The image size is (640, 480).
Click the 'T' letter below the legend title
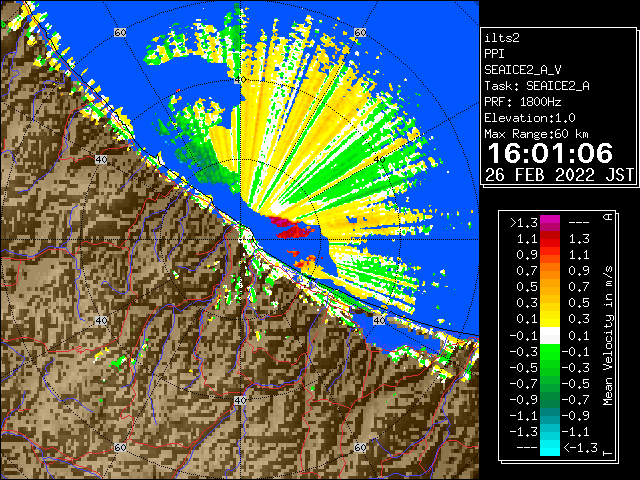click(x=608, y=453)
